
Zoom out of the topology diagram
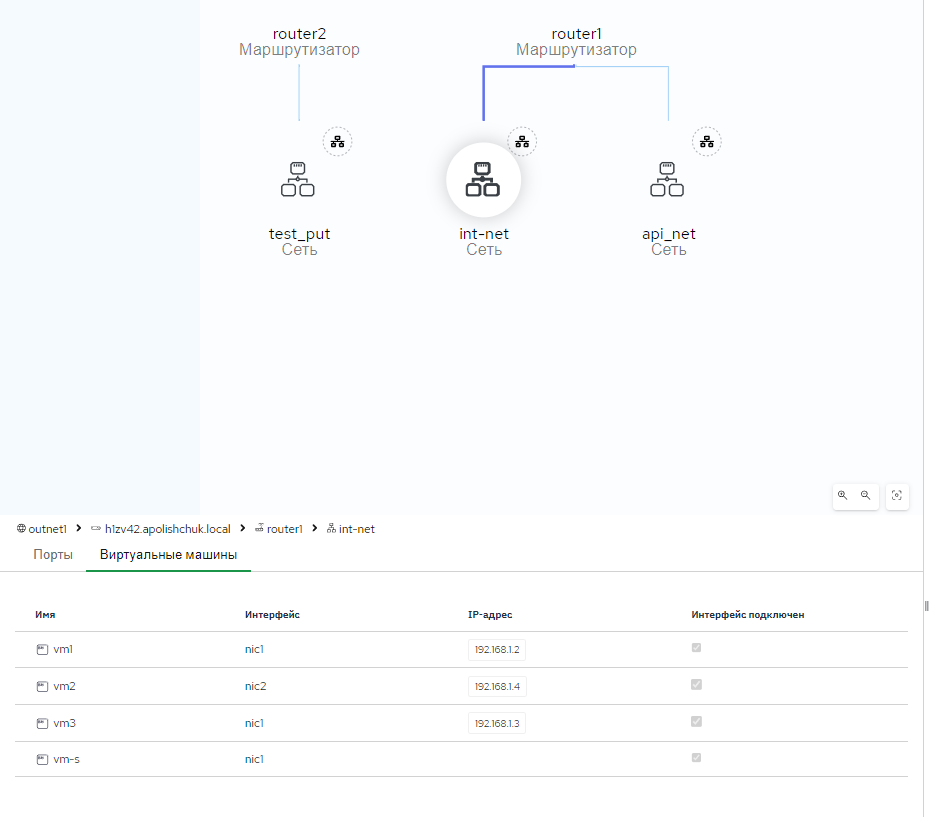[x=866, y=495]
